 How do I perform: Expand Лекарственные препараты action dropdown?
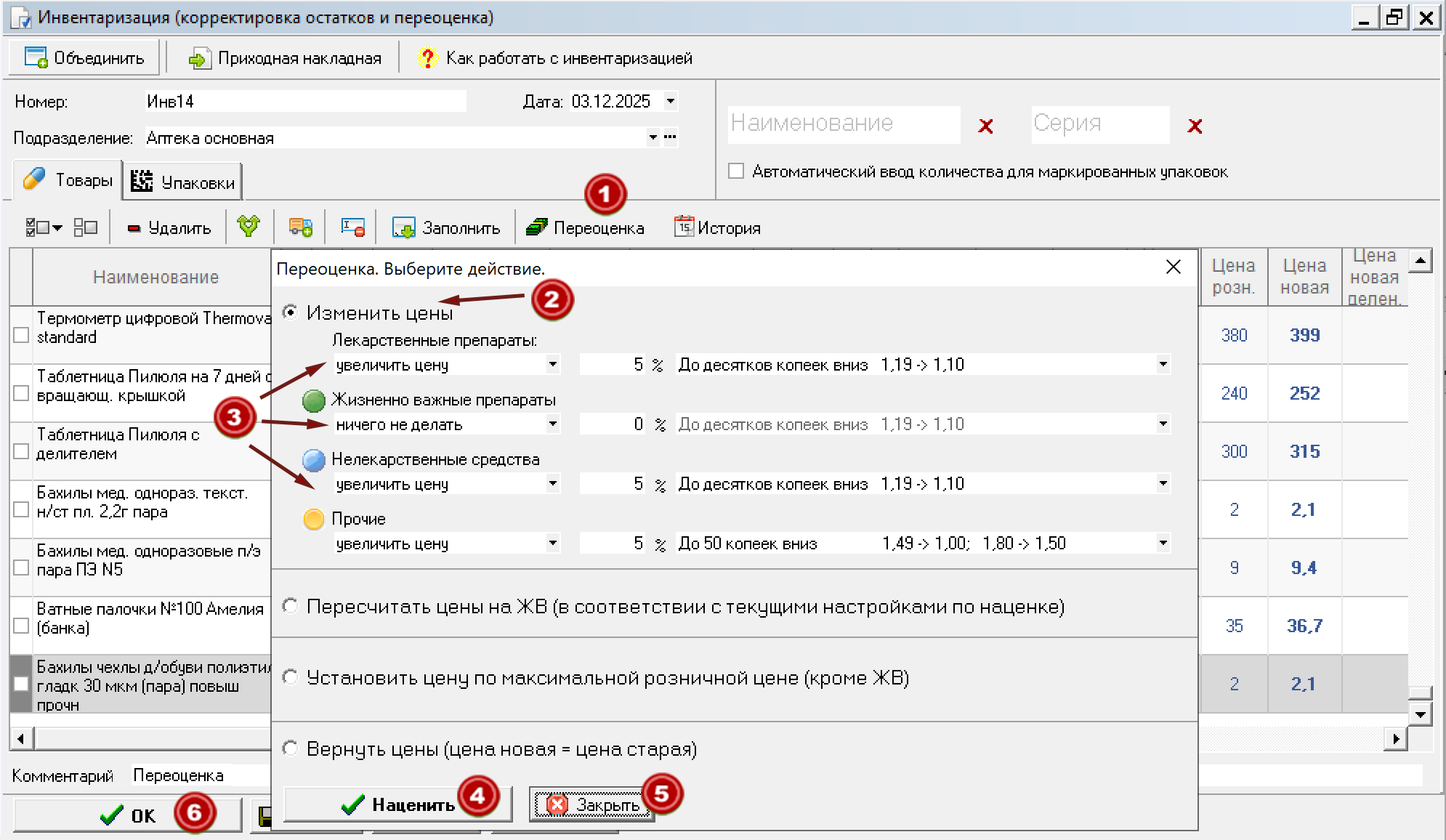[x=553, y=365]
